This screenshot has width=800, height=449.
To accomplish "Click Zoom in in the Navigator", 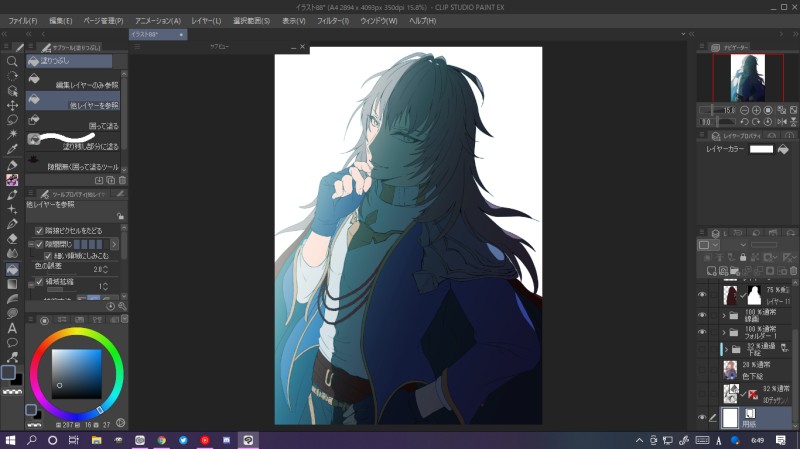I will [x=756, y=110].
